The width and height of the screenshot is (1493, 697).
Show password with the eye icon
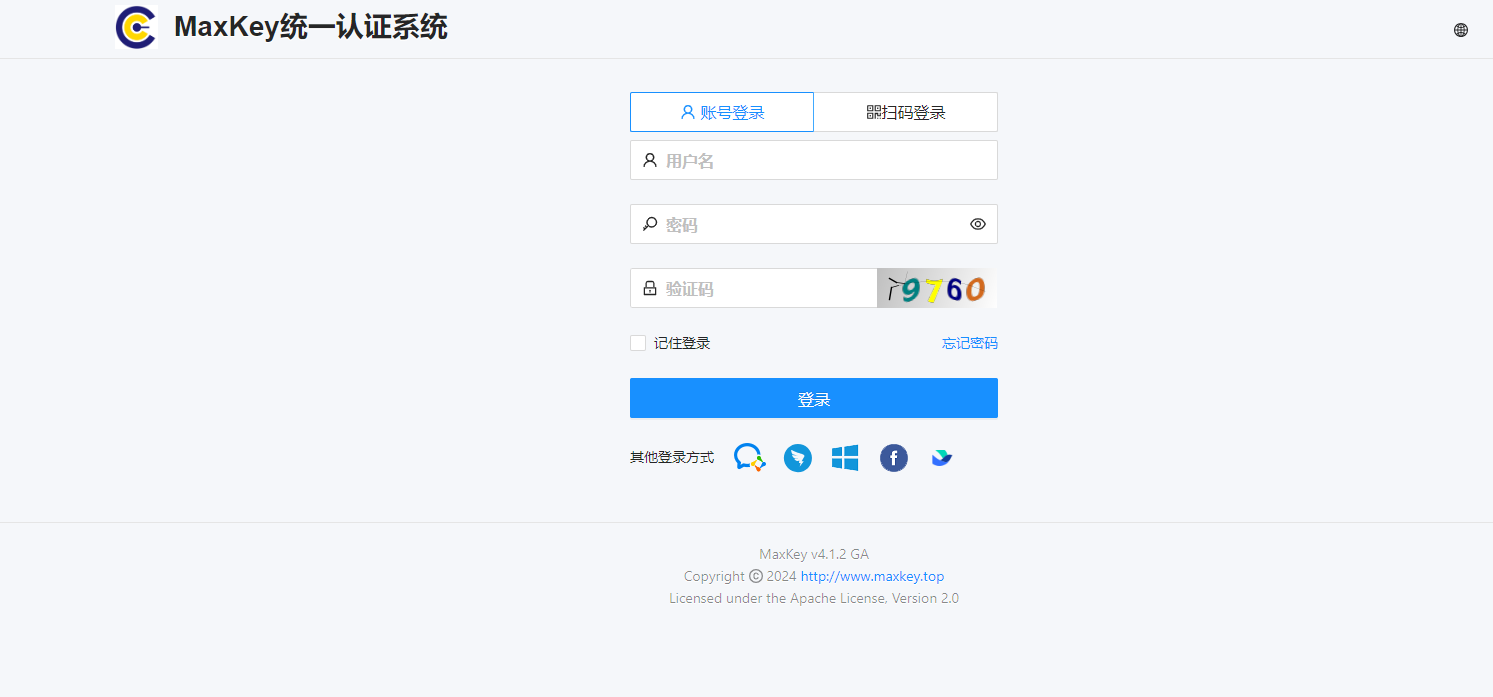click(x=978, y=224)
